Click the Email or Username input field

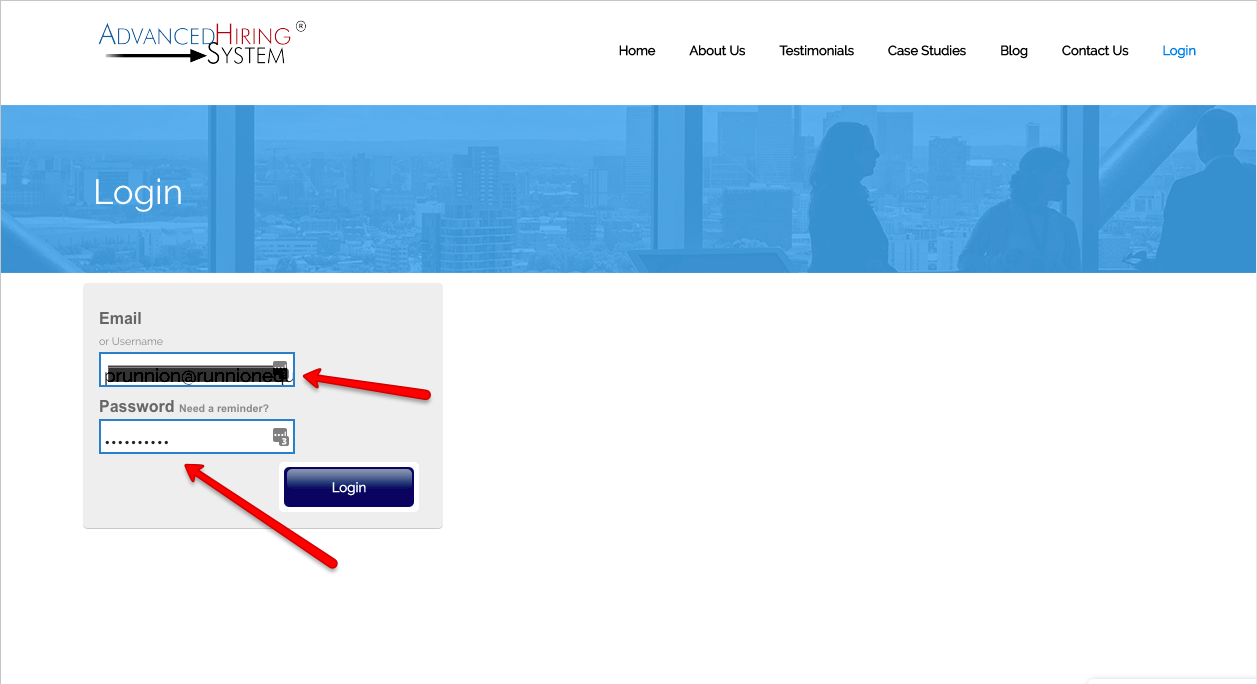pyautogui.click(x=197, y=370)
